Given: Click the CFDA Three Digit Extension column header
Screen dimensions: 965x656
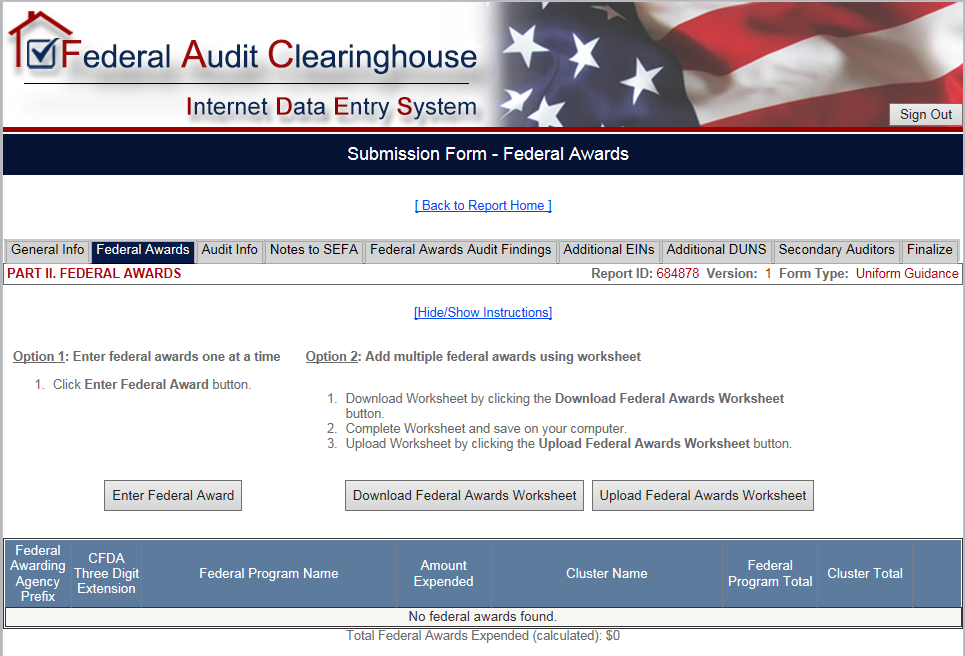Looking at the screenshot, I should 106,574.
